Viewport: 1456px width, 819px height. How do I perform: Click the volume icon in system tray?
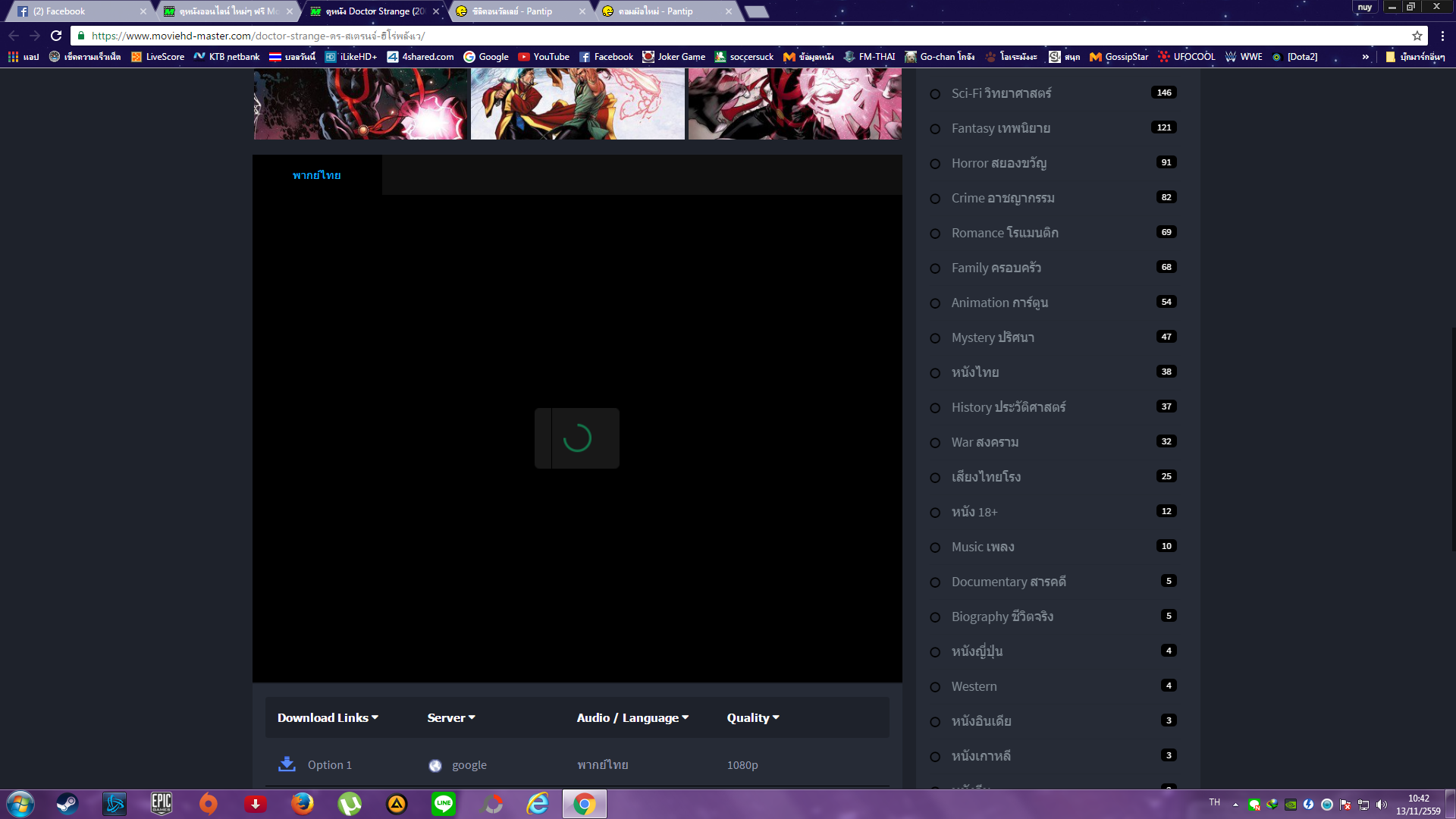point(1382,805)
